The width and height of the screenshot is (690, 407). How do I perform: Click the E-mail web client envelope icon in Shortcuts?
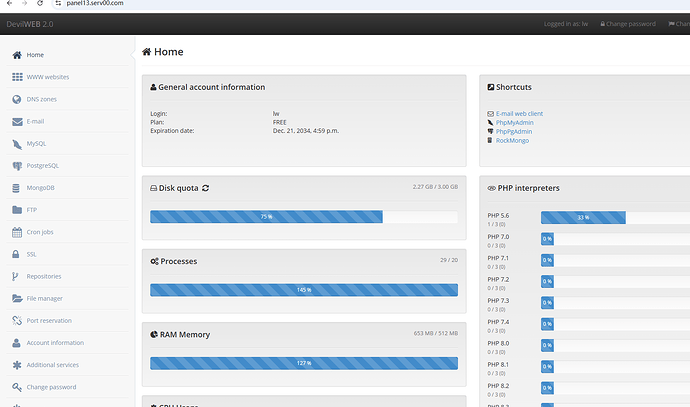click(490, 114)
